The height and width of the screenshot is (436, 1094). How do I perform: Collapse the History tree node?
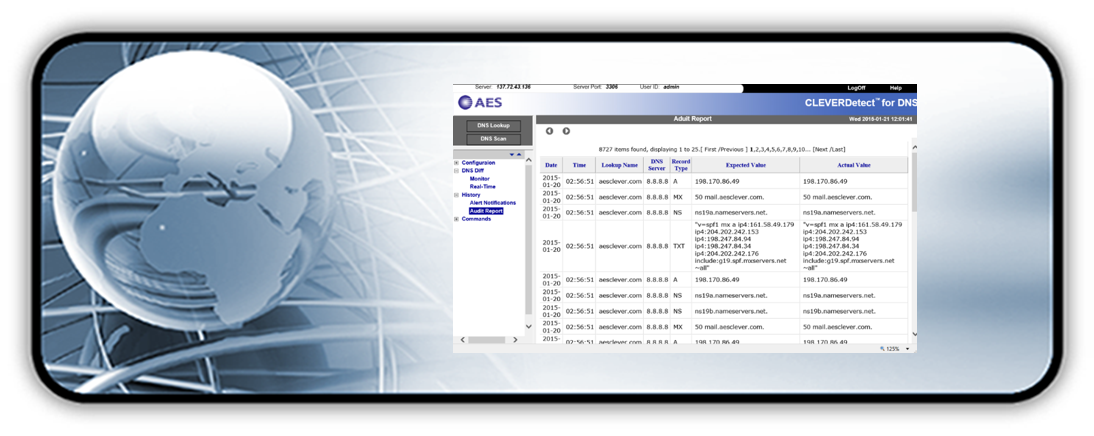456,195
